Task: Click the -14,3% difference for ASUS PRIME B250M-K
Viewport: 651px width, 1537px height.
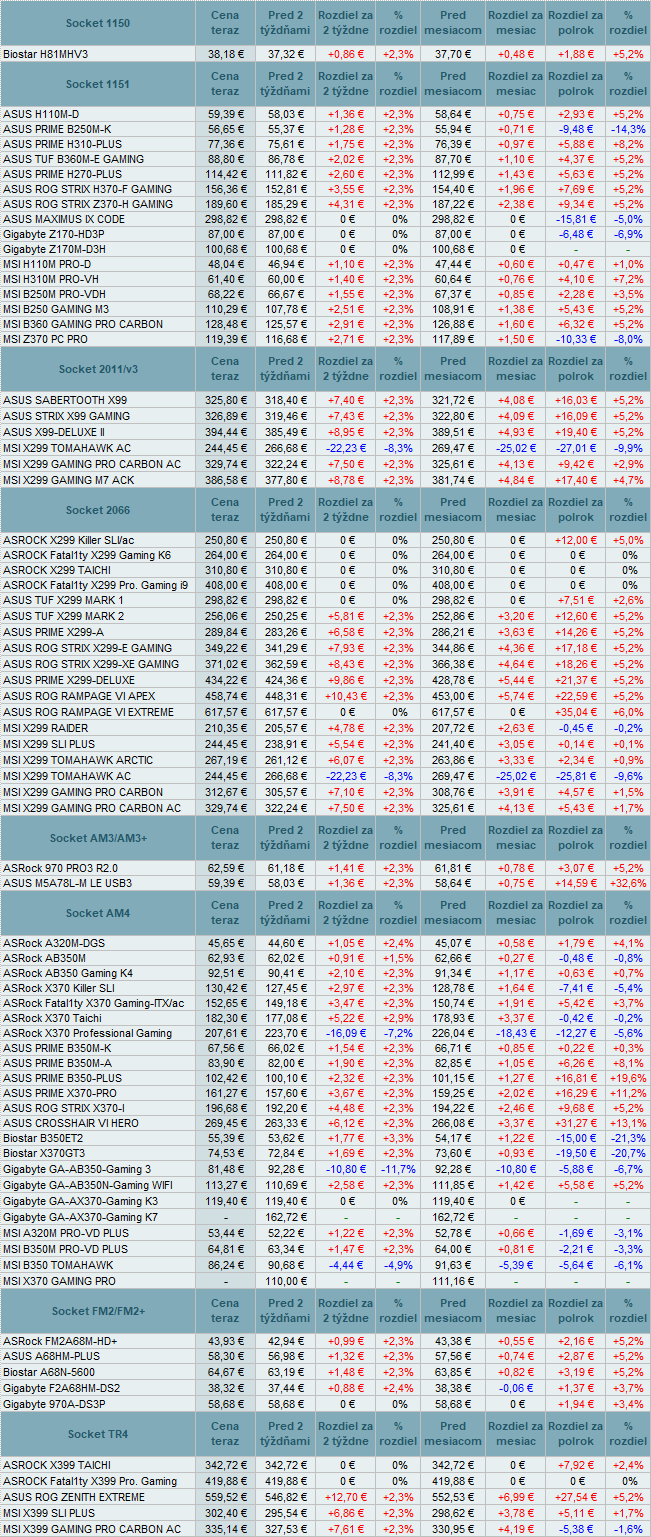Action: [627, 130]
